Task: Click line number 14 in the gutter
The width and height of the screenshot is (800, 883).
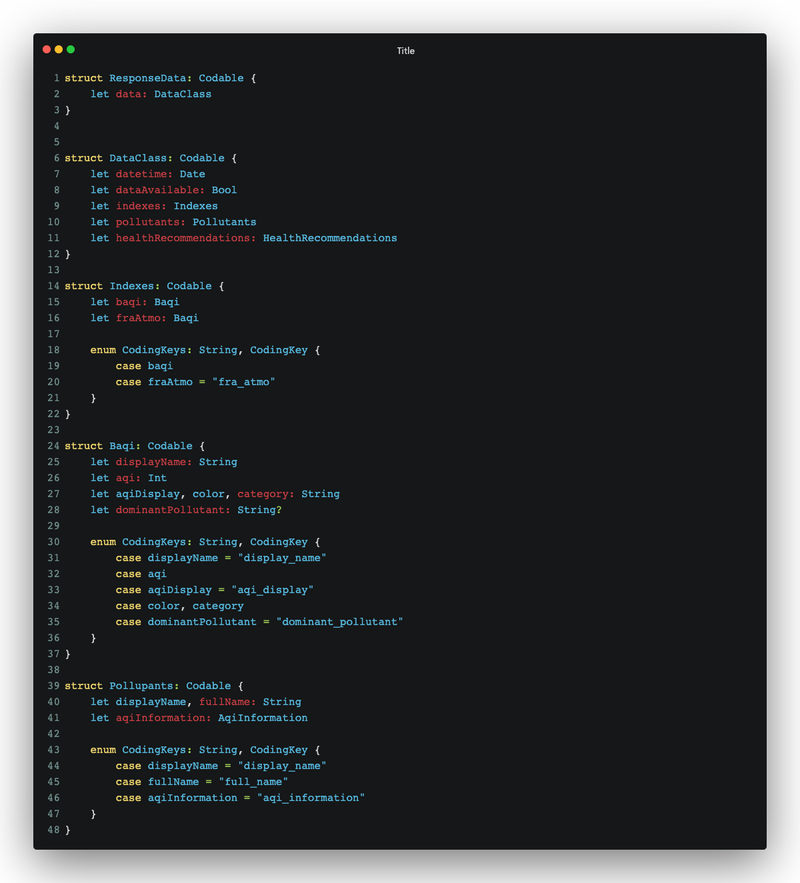Action: [53, 286]
